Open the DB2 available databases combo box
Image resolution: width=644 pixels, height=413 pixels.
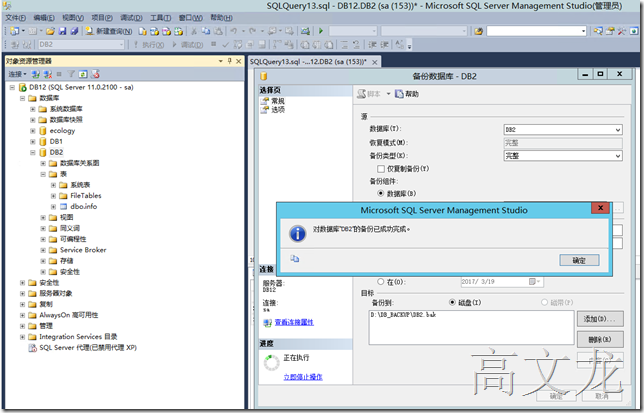(81, 44)
